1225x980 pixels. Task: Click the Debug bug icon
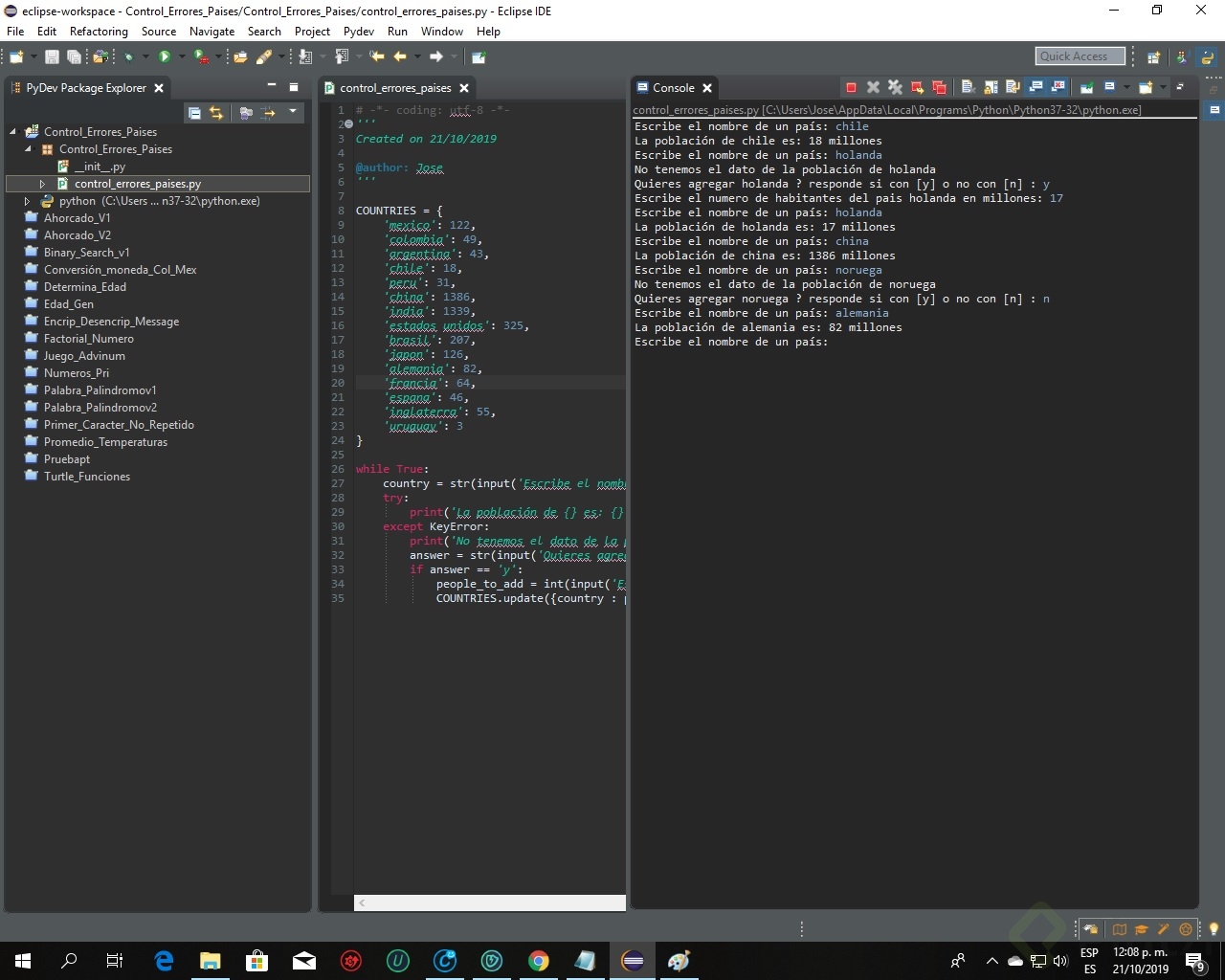[128, 57]
